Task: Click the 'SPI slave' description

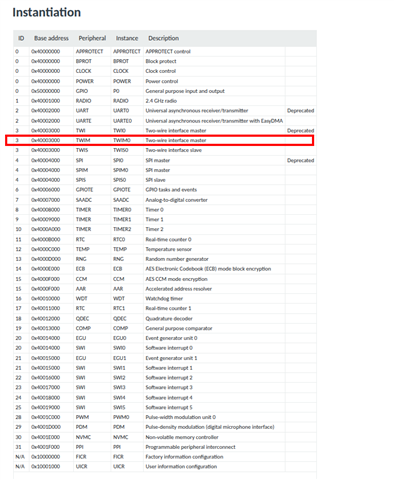Action: [155, 180]
